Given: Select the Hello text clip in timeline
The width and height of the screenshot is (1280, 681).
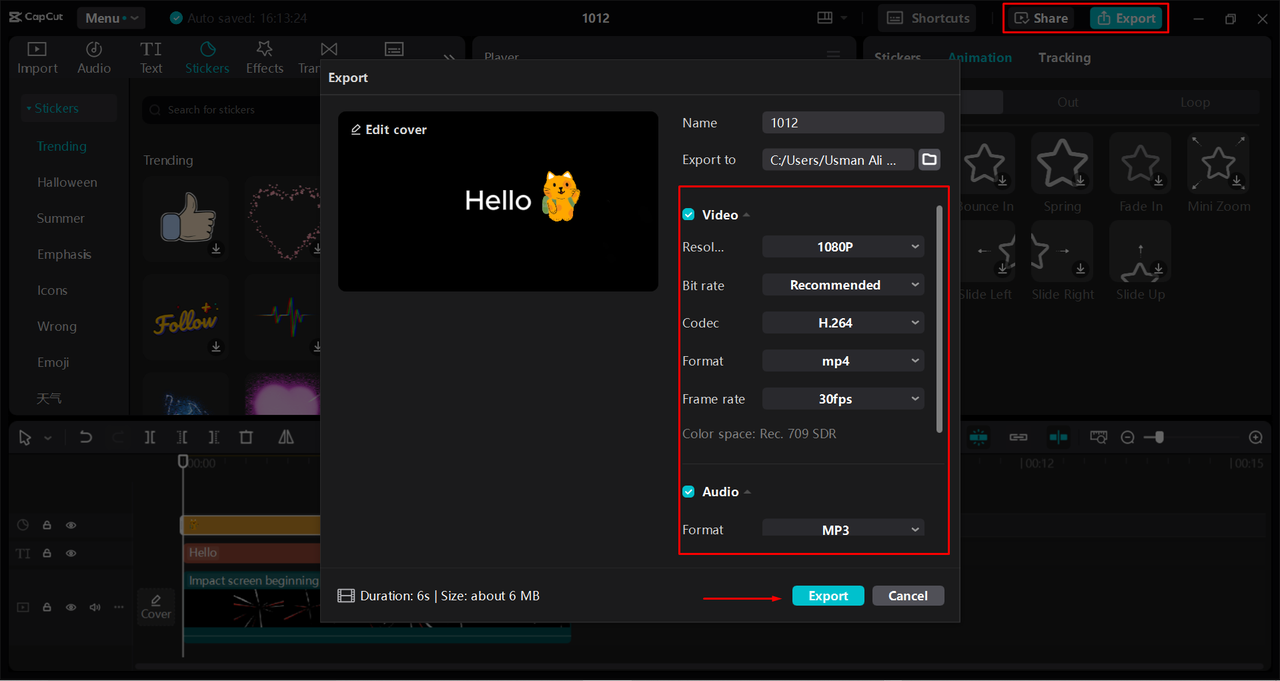Looking at the screenshot, I should (252, 553).
